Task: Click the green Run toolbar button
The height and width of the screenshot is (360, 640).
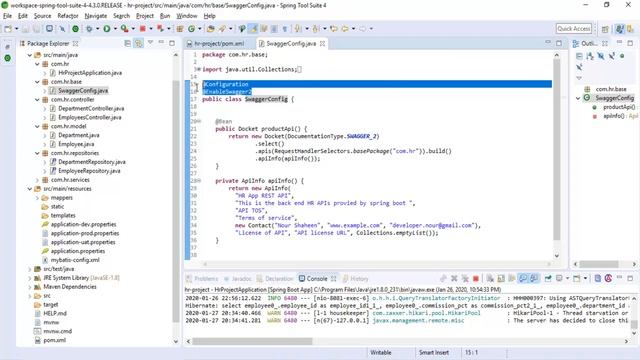Action: (x=107, y=29)
